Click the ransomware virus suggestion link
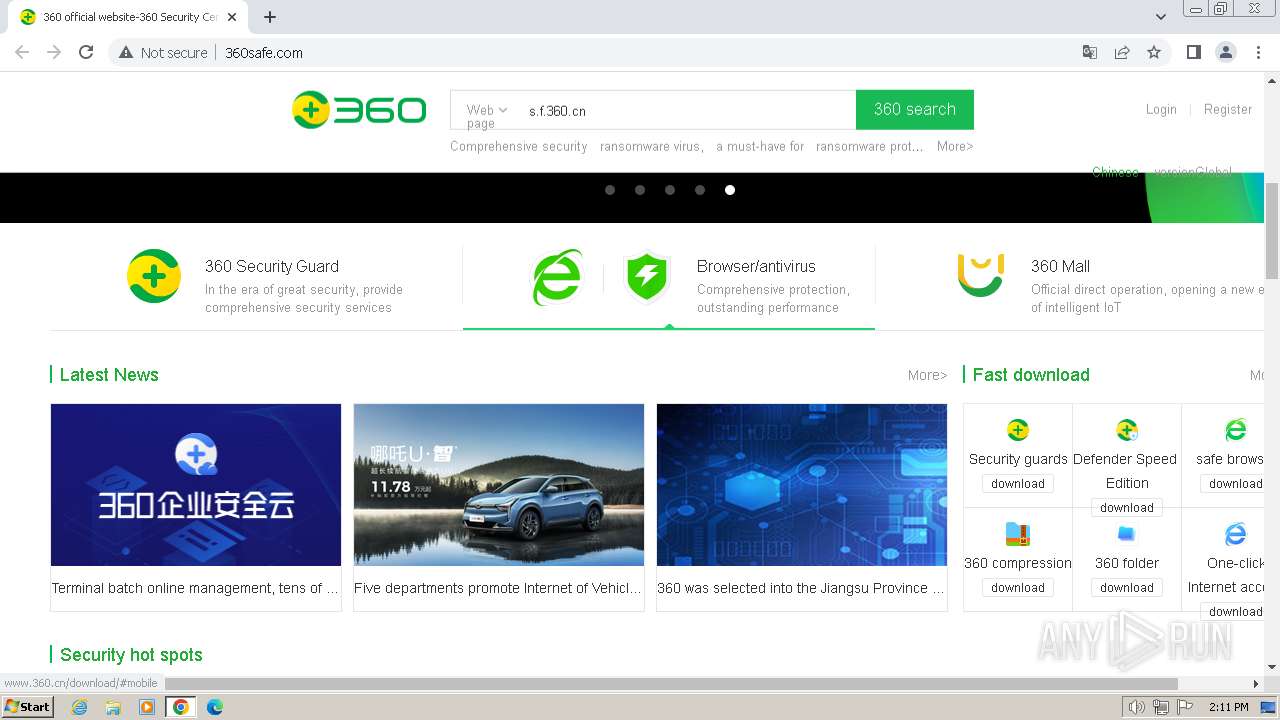The height and width of the screenshot is (720, 1280). 651,146
